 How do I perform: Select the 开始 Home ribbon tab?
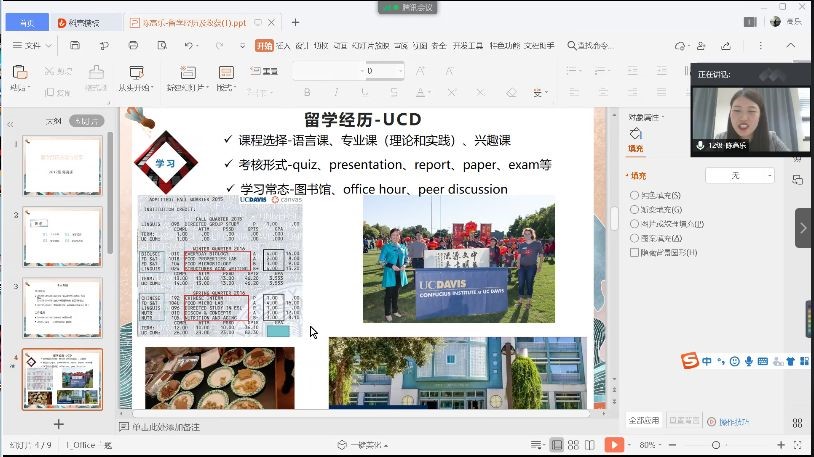[264, 45]
